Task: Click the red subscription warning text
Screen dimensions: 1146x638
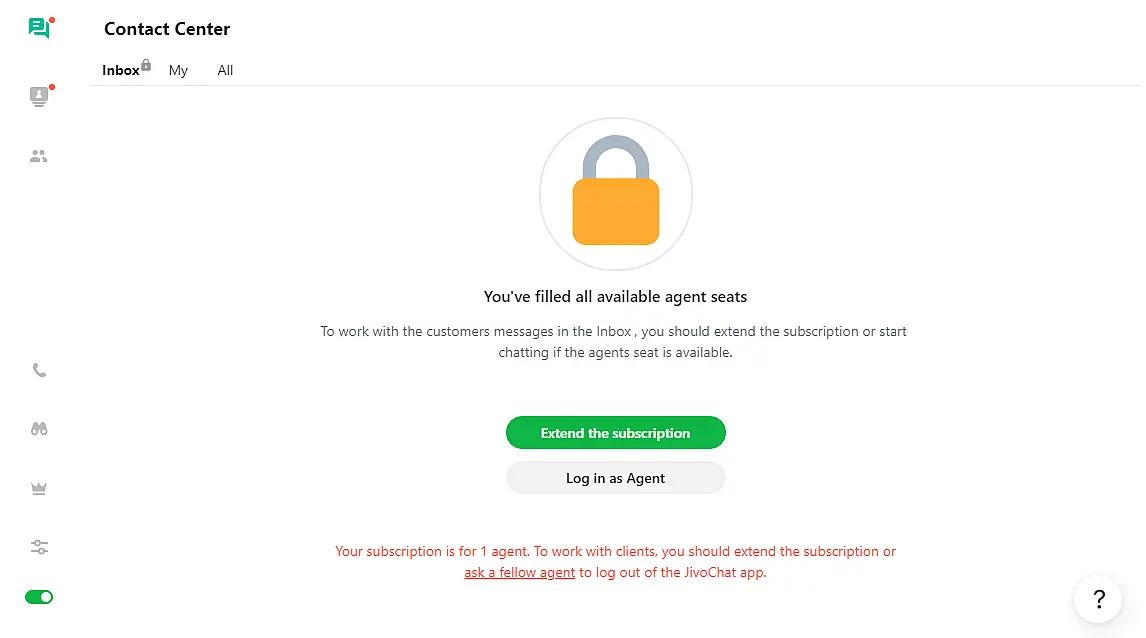Action: coord(615,551)
